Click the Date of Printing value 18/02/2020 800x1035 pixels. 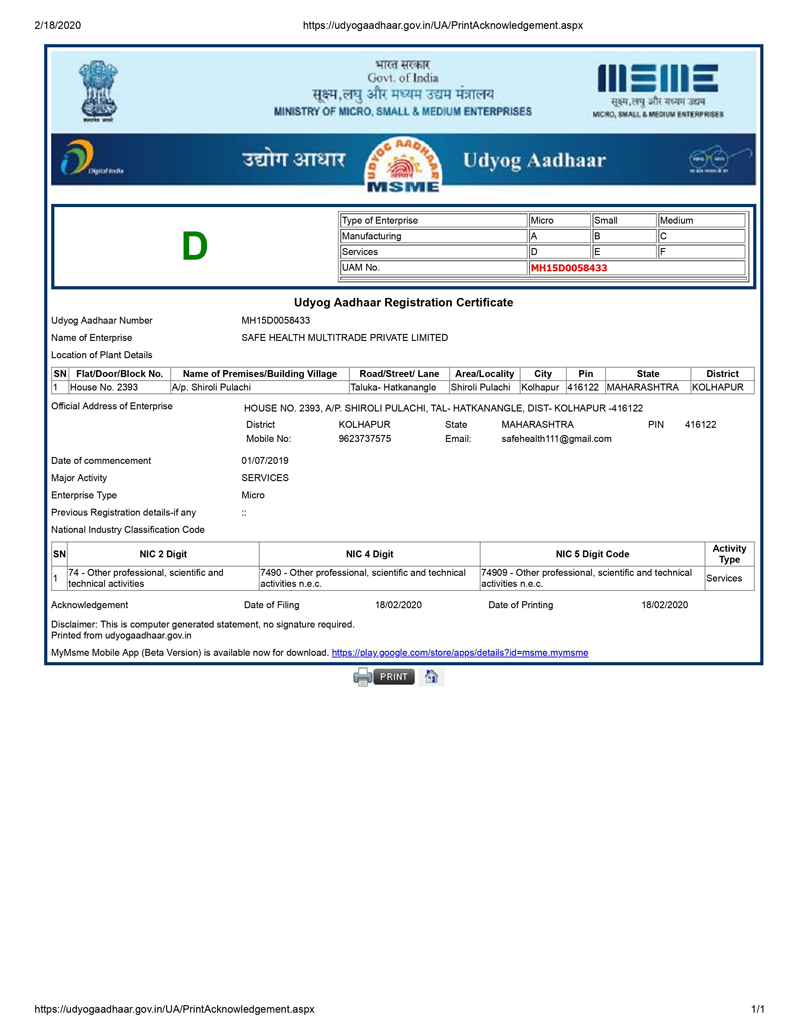click(665, 605)
